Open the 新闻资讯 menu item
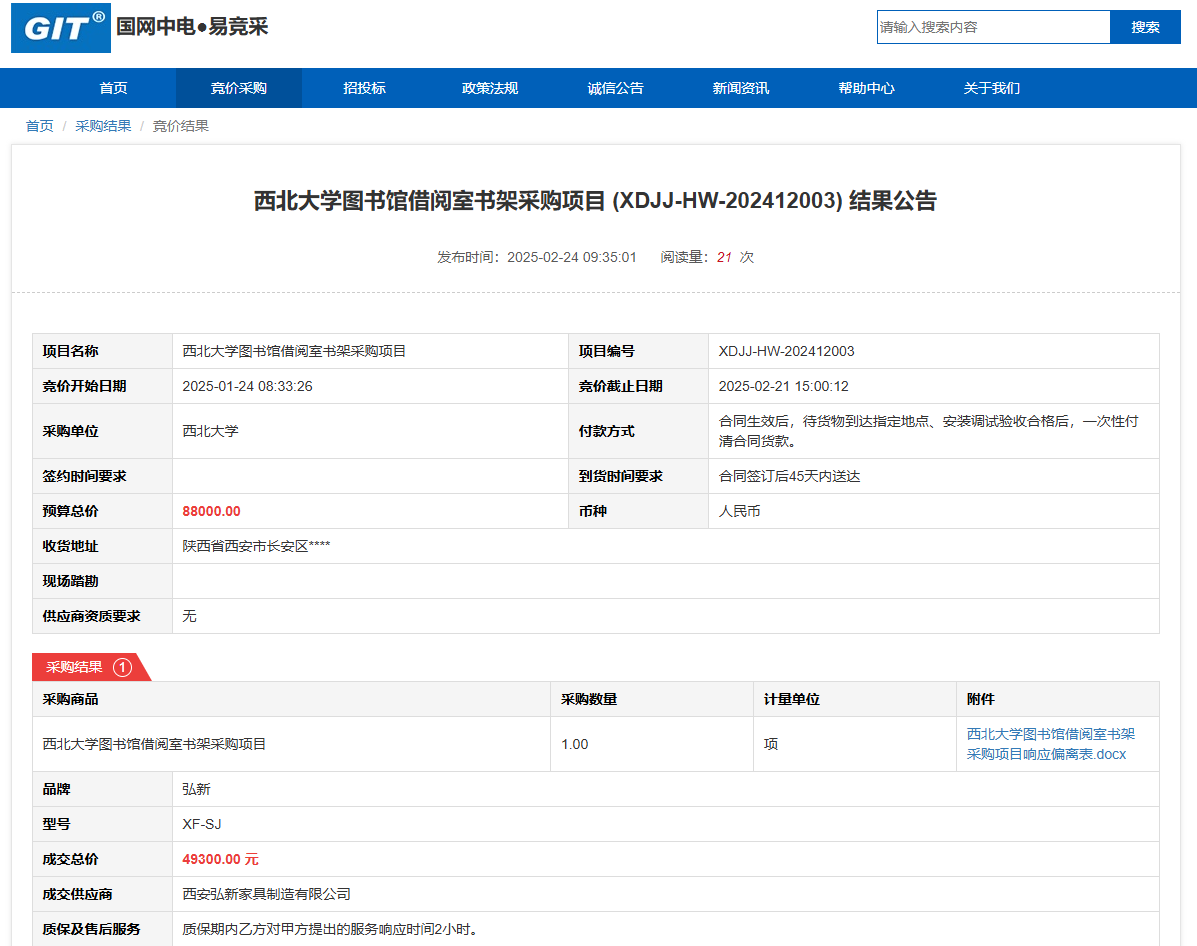Image resolution: width=1197 pixels, height=946 pixels. [x=740, y=88]
